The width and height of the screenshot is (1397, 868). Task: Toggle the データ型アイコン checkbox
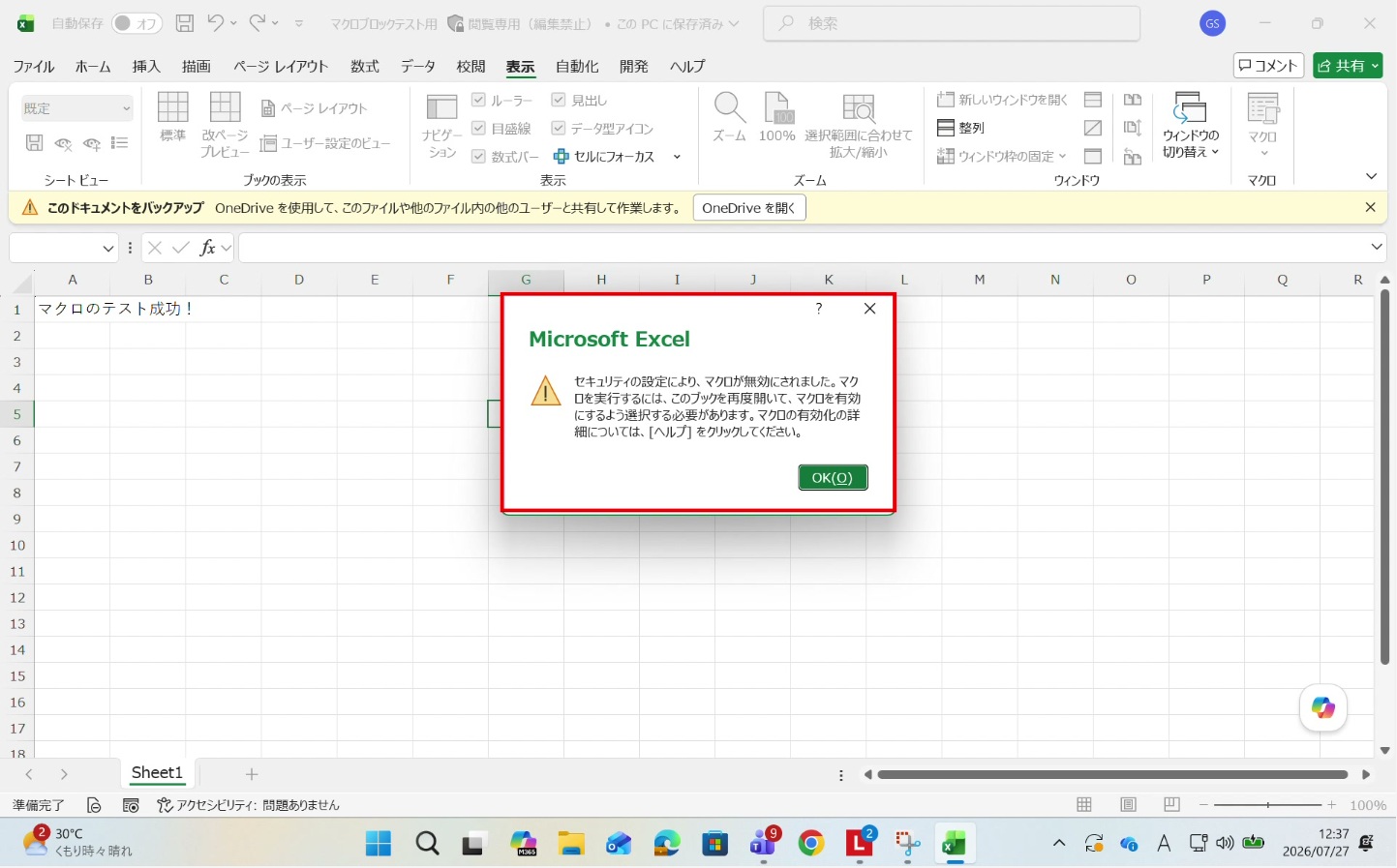pos(559,128)
